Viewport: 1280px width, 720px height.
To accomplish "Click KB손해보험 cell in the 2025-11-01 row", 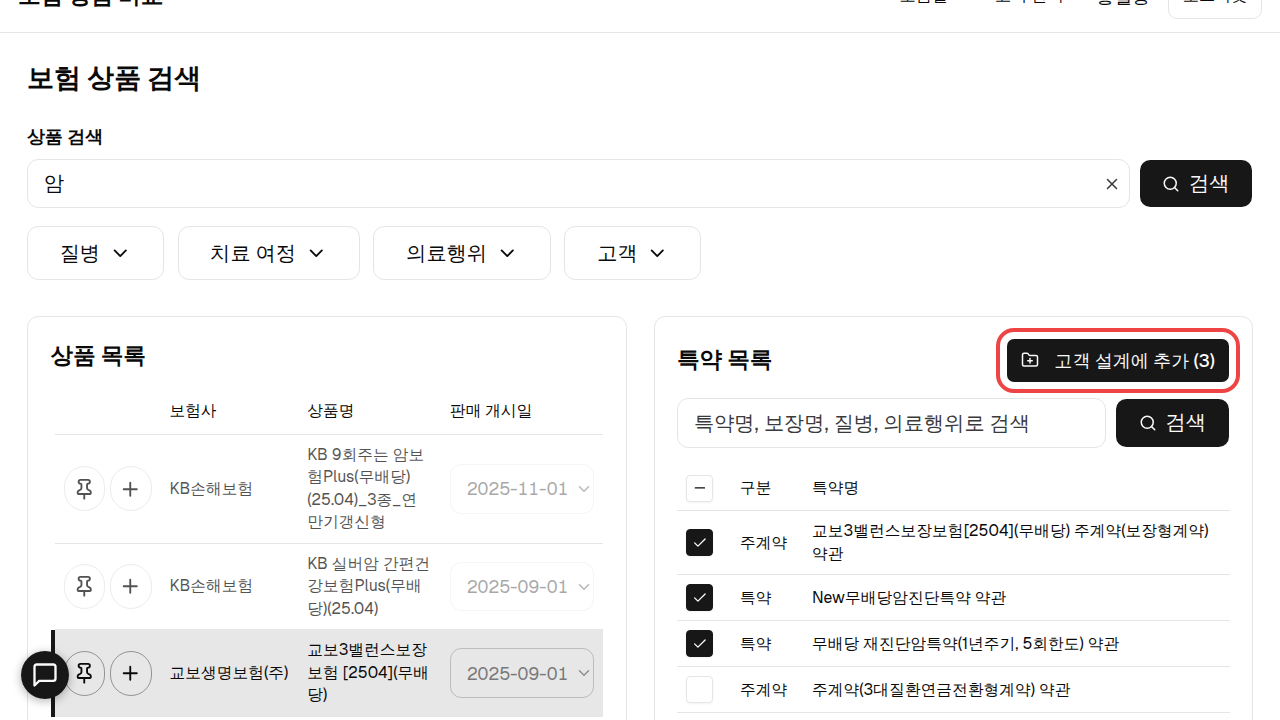I will pos(211,489).
